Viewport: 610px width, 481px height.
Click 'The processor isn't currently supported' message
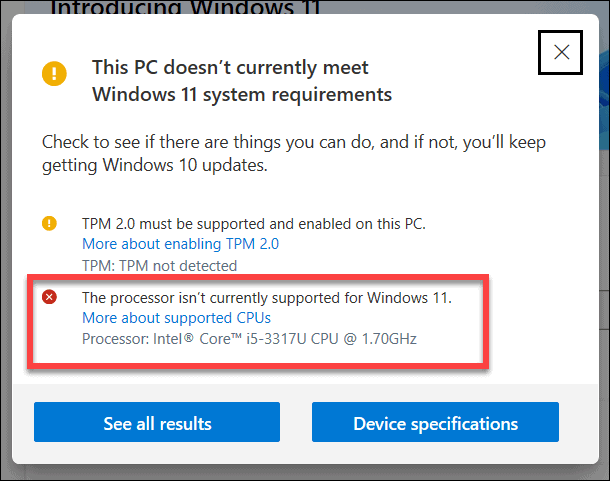tap(267, 298)
